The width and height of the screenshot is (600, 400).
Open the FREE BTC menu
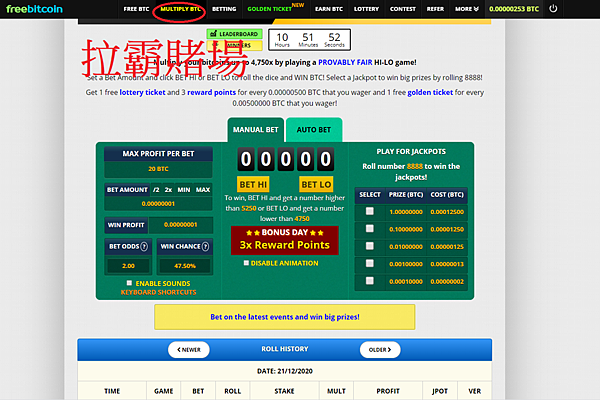(x=136, y=9)
